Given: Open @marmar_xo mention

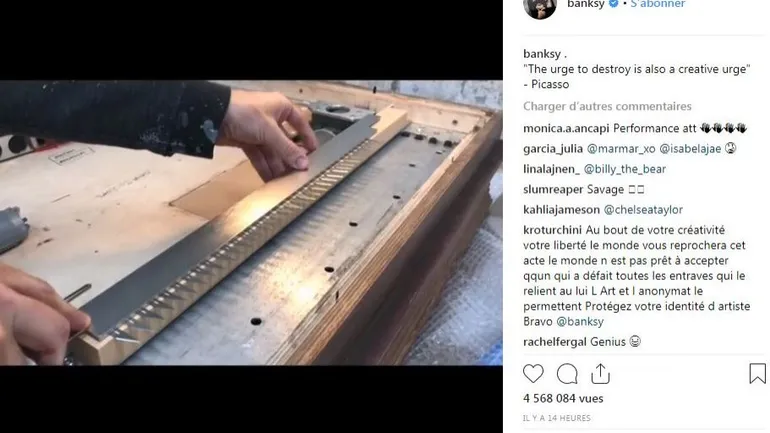Looking at the screenshot, I should 621,149.
